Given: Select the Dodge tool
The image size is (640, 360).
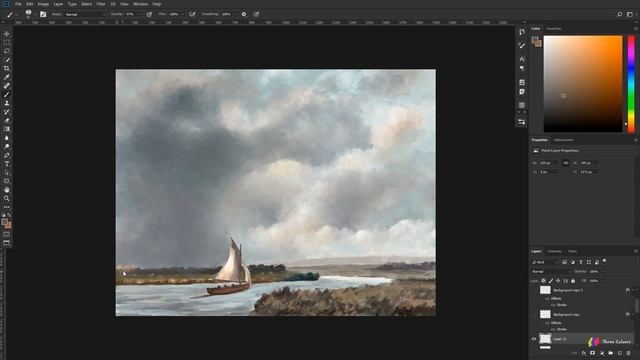Looking at the screenshot, I should pyautogui.click(x=7, y=146).
